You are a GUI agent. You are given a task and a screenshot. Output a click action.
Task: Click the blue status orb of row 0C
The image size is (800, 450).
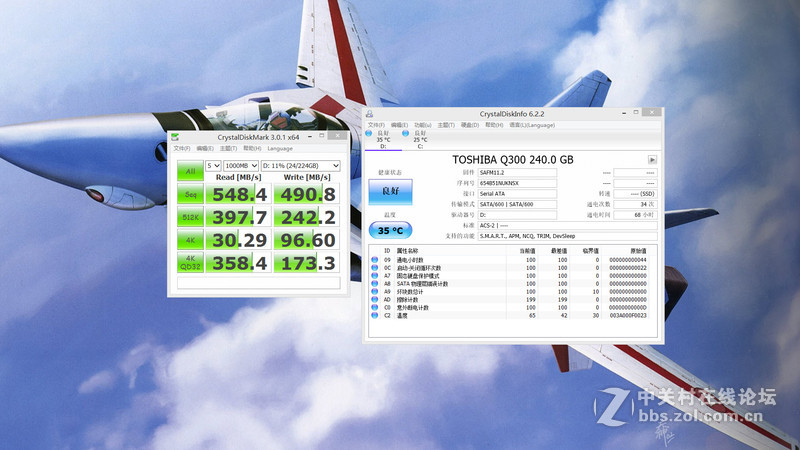(x=374, y=268)
